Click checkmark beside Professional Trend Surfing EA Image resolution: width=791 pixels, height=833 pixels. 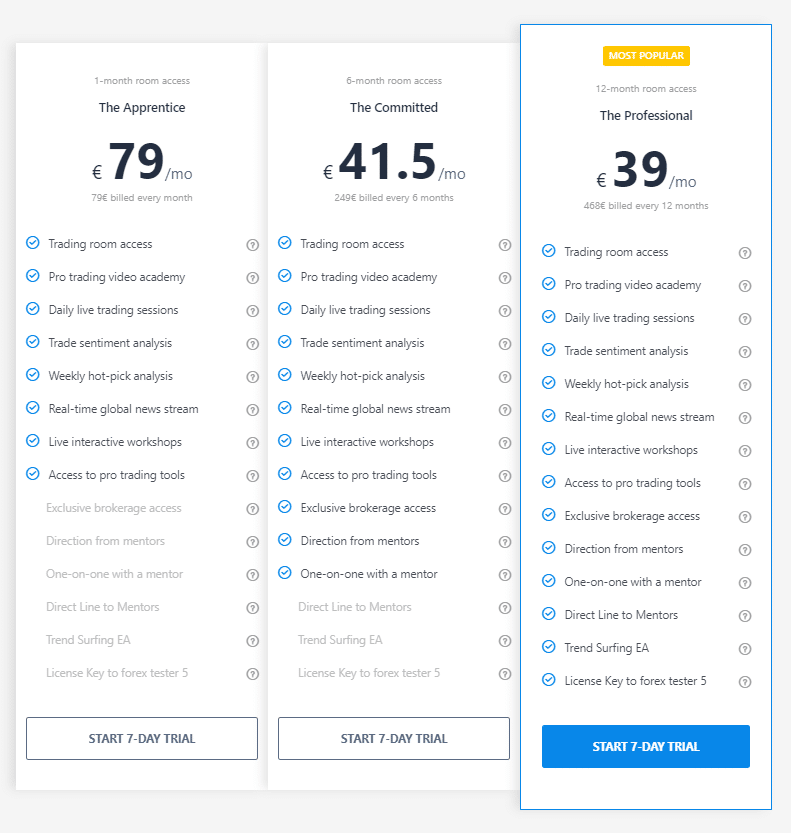click(548, 647)
